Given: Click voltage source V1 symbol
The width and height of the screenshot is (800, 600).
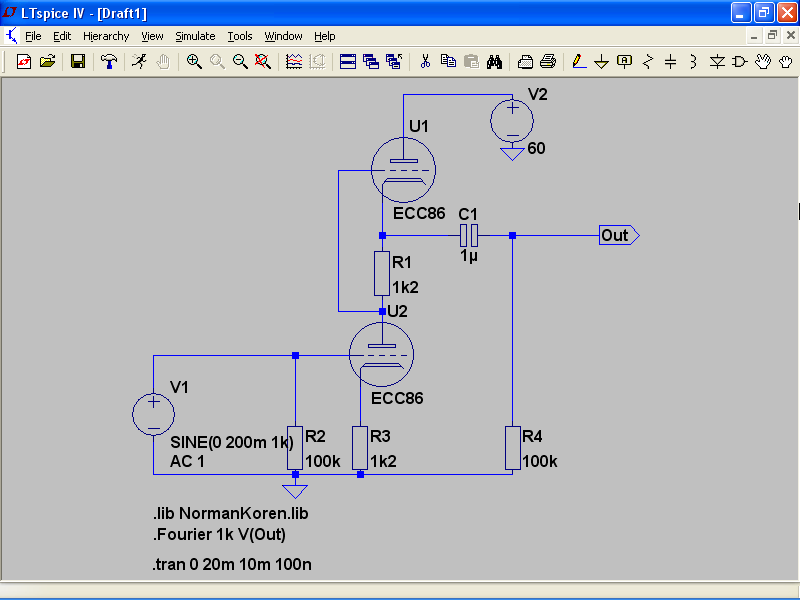Looking at the screenshot, I should point(153,414).
